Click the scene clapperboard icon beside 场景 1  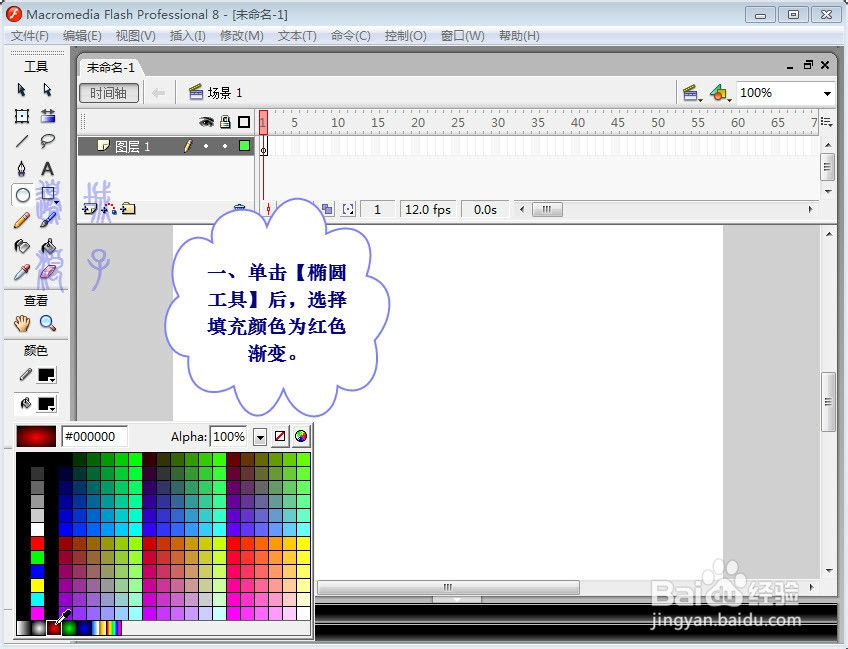coord(196,92)
